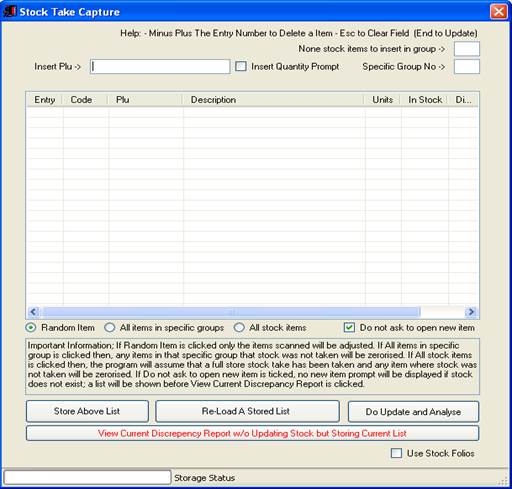Sort by the Code column header
Image resolution: width=512 pixels, height=489 pixels.
[x=85, y=100]
